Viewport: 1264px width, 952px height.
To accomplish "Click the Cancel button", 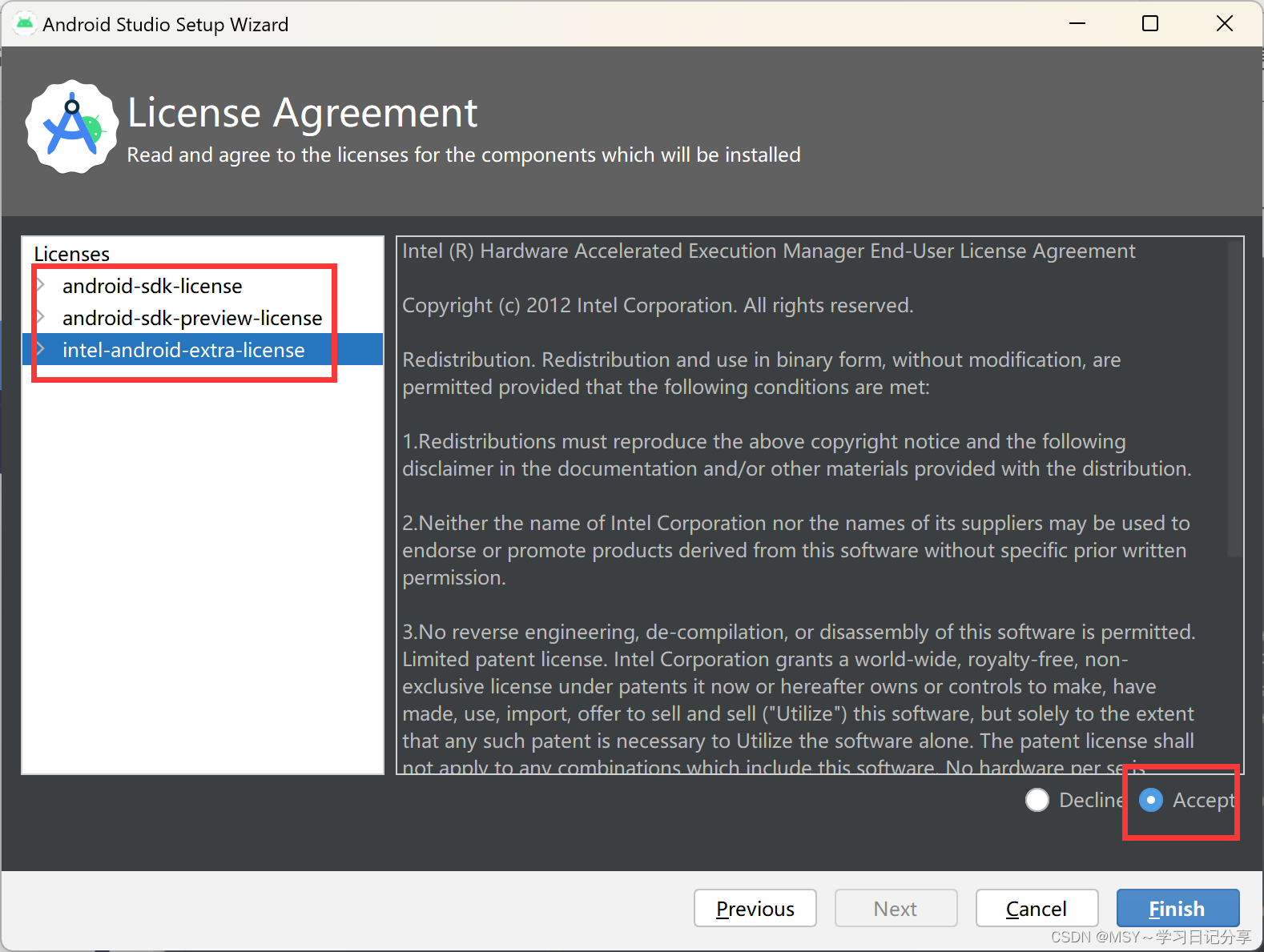I will [1037, 908].
